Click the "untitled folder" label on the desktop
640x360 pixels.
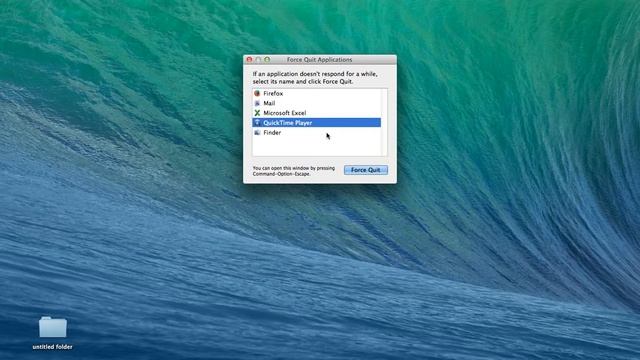pos(53,347)
